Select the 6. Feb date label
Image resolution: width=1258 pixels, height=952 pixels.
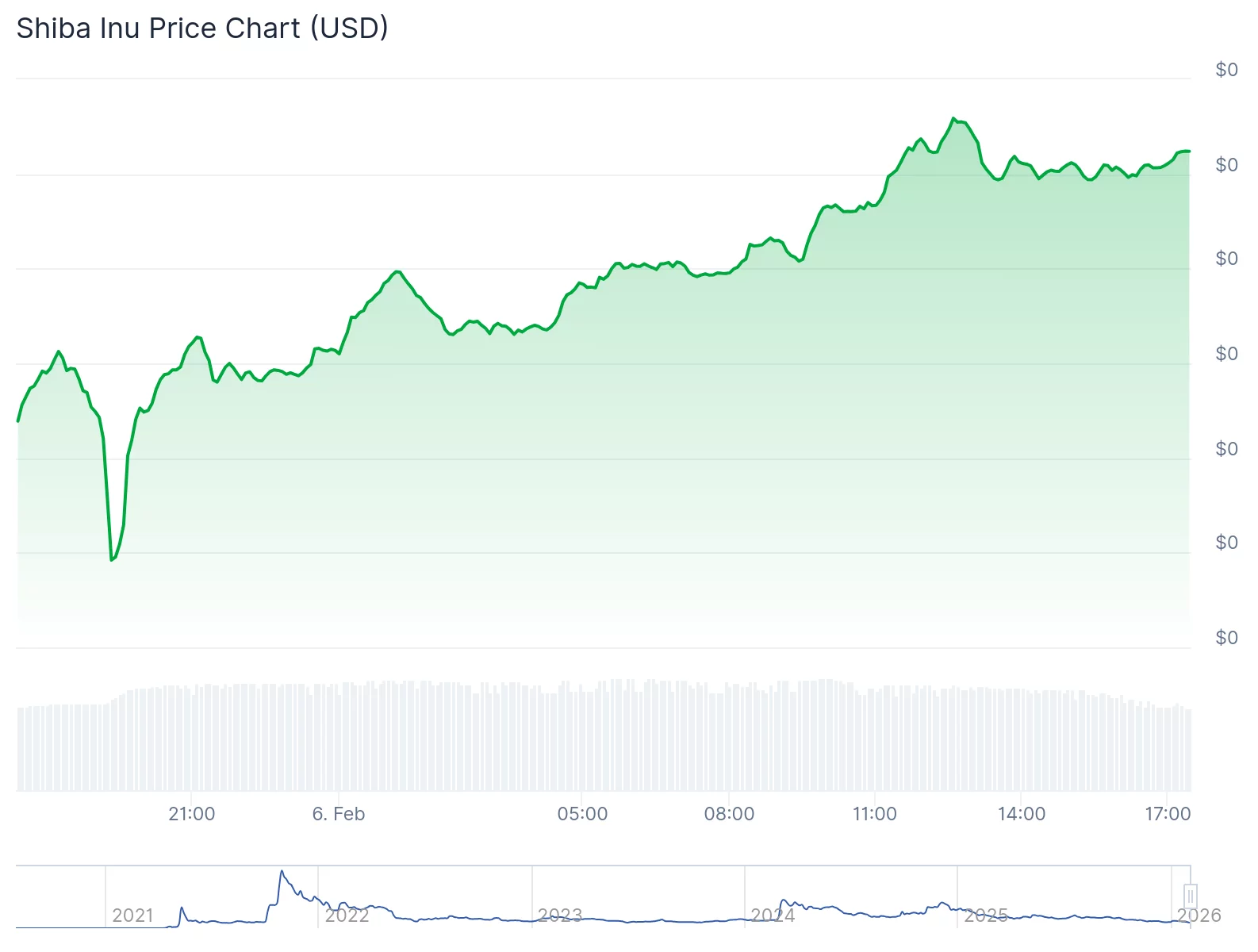tap(339, 814)
